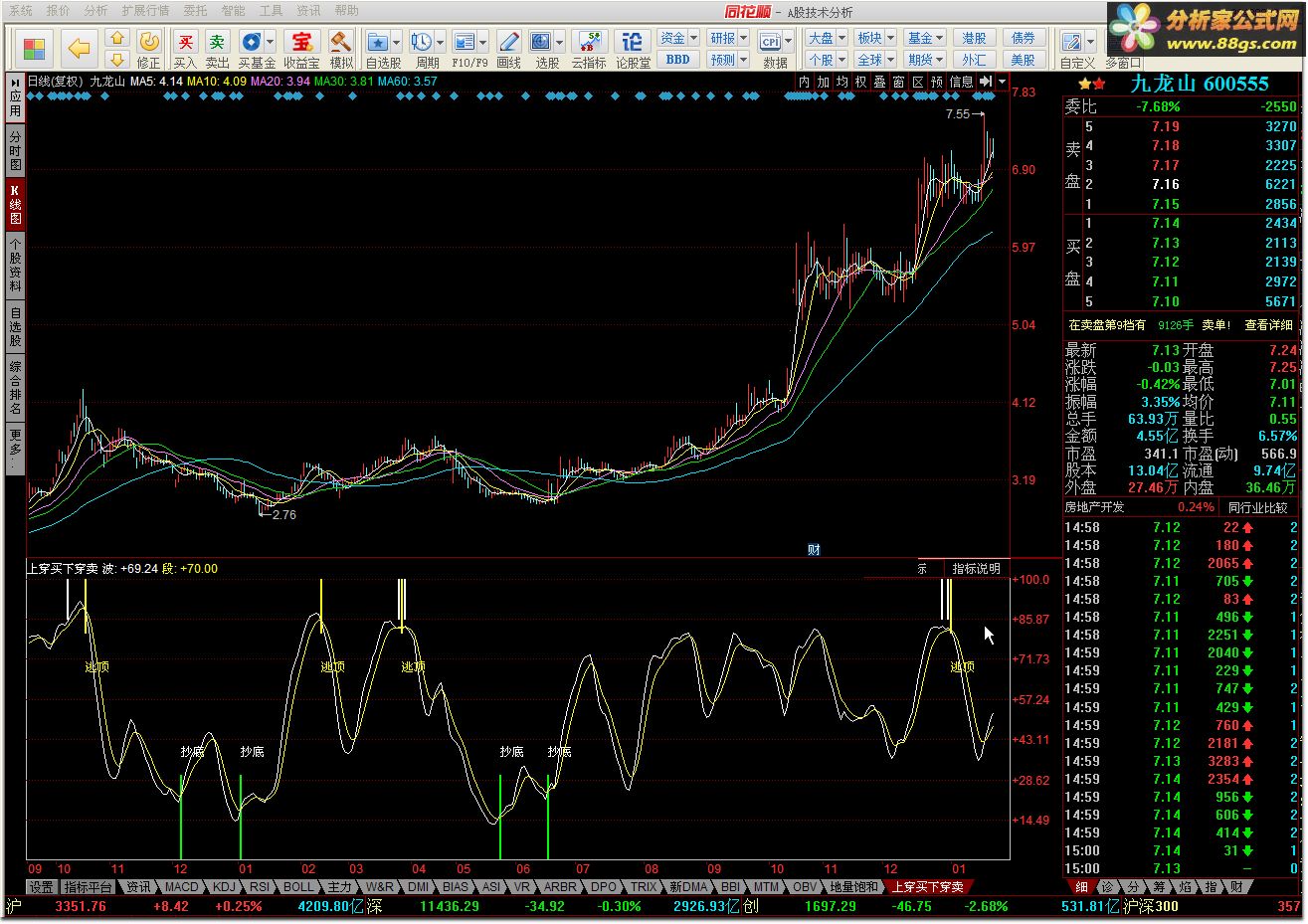Toggle the 权 adjustment option
This screenshot has height=924, width=1308.
point(860,82)
